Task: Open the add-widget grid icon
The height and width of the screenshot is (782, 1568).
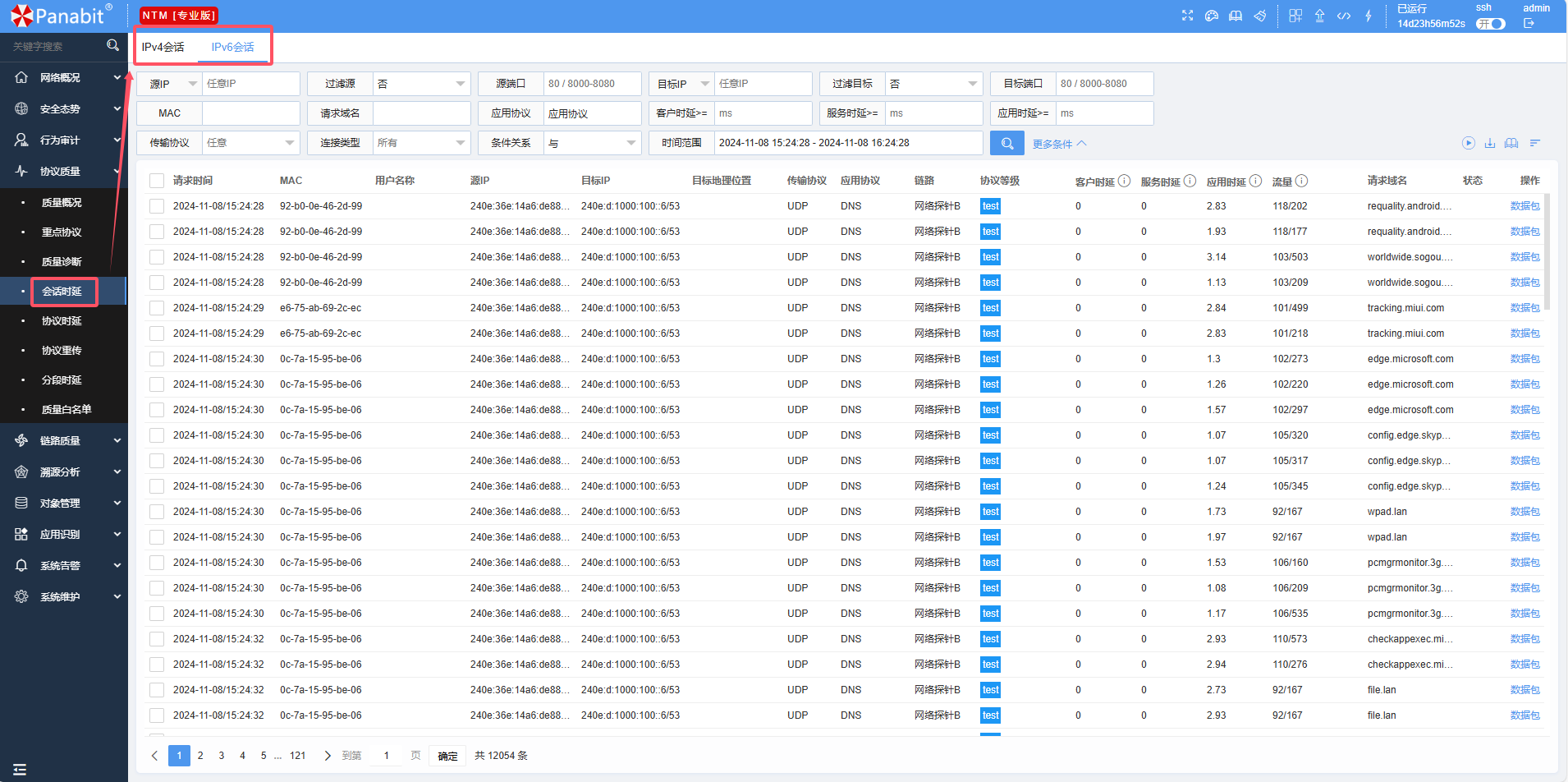Action: [x=1295, y=16]
